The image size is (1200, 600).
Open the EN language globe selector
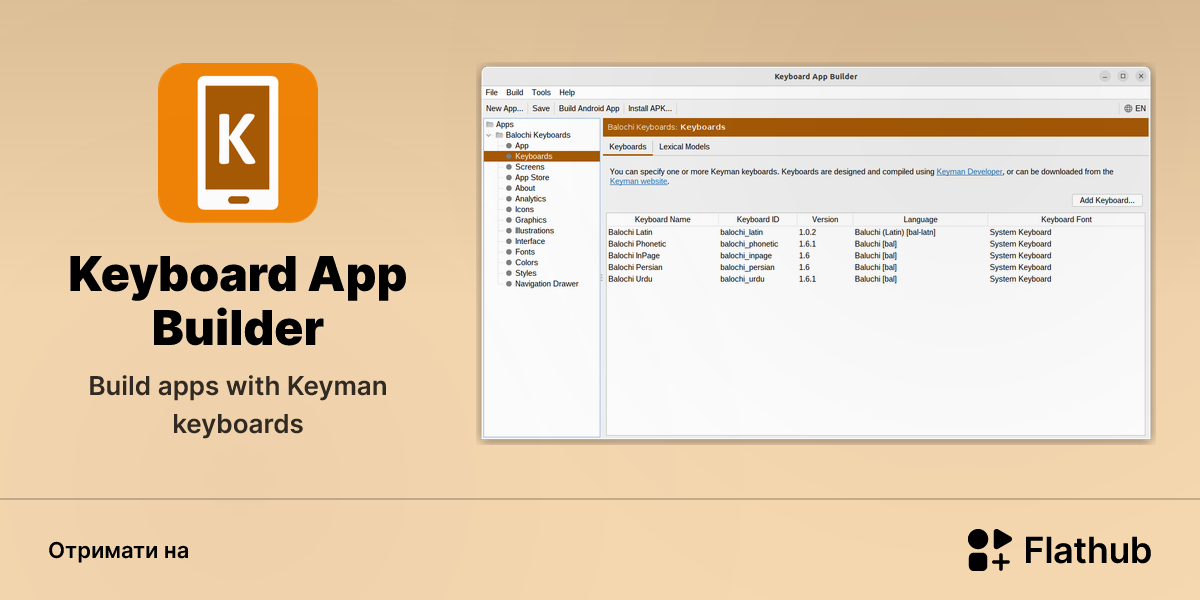1135,108
